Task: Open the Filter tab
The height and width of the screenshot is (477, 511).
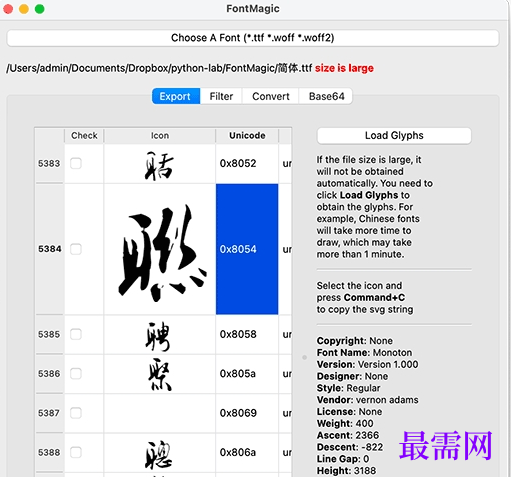Action: click(x=221, y=96)
